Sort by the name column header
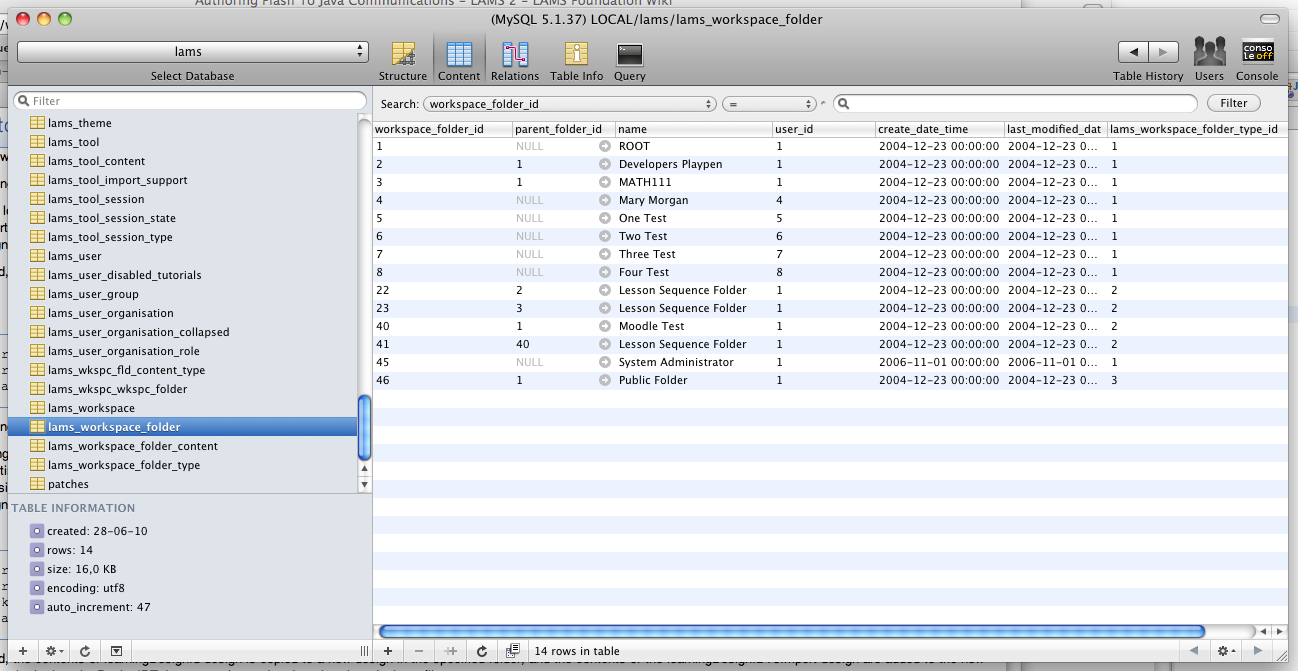This screenshot has height=671, width=1298. (x=692, y=129)
